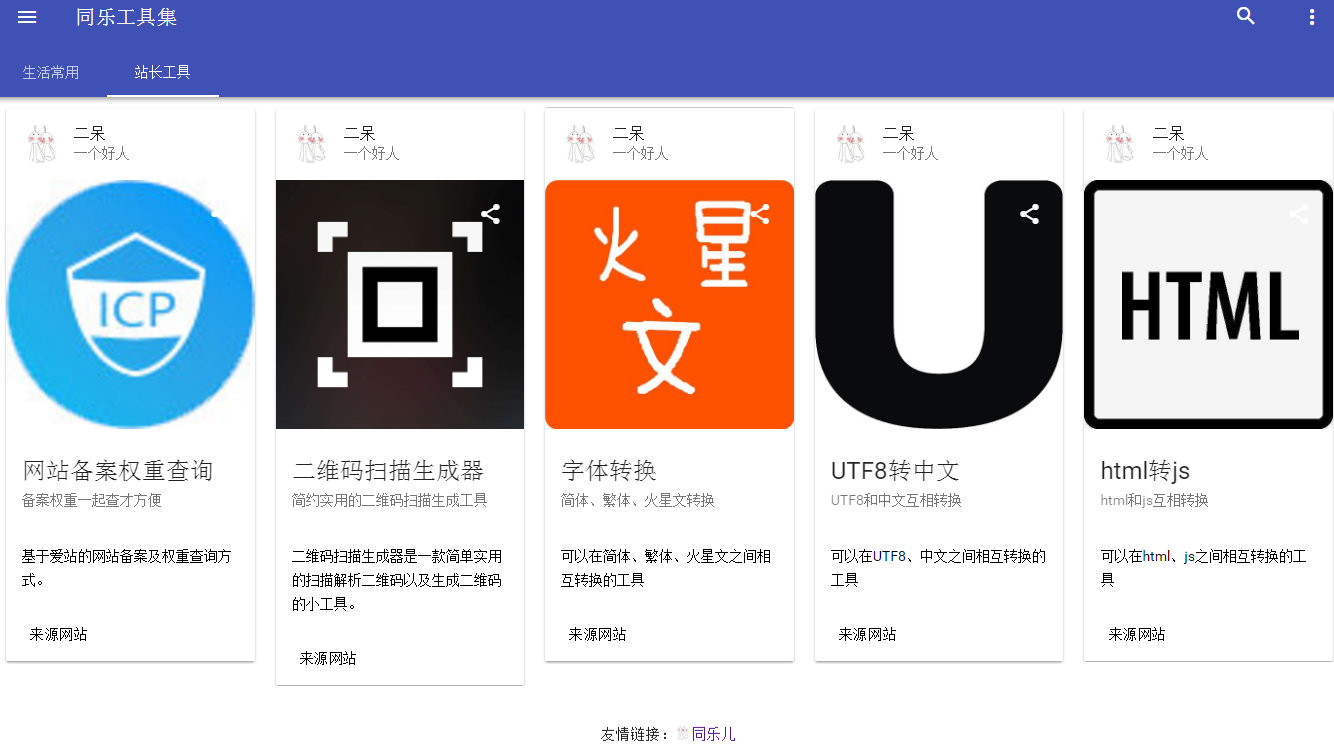The image size is (1334, 753).
Task: Share the 字体转换 card
Action: tap(759, 213)
